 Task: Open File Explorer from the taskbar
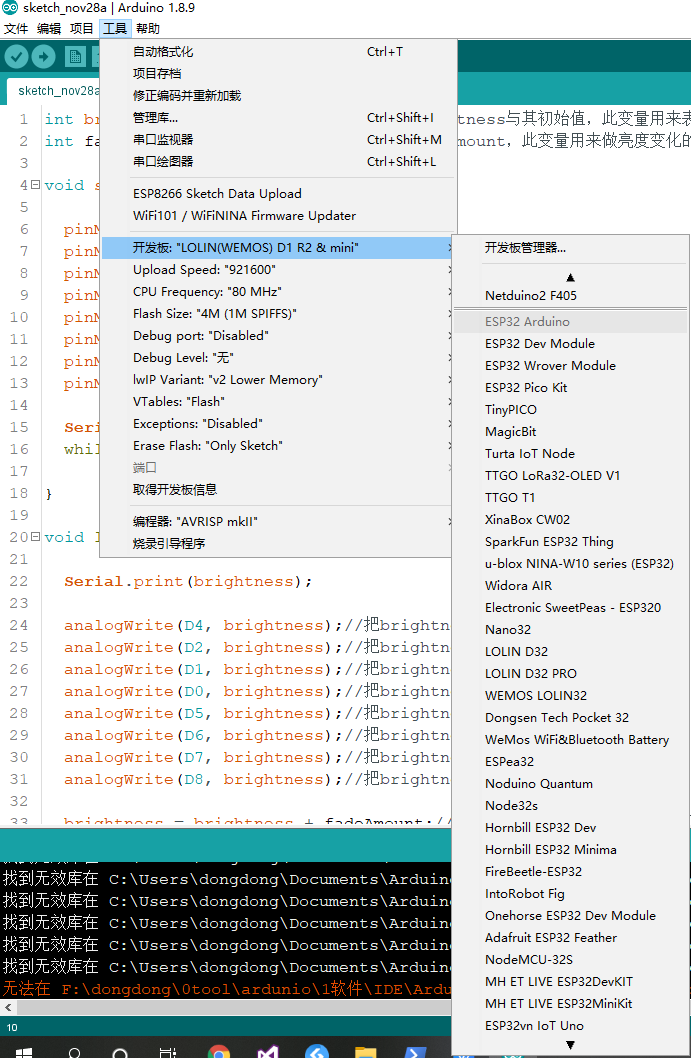tap(365, 1051)
